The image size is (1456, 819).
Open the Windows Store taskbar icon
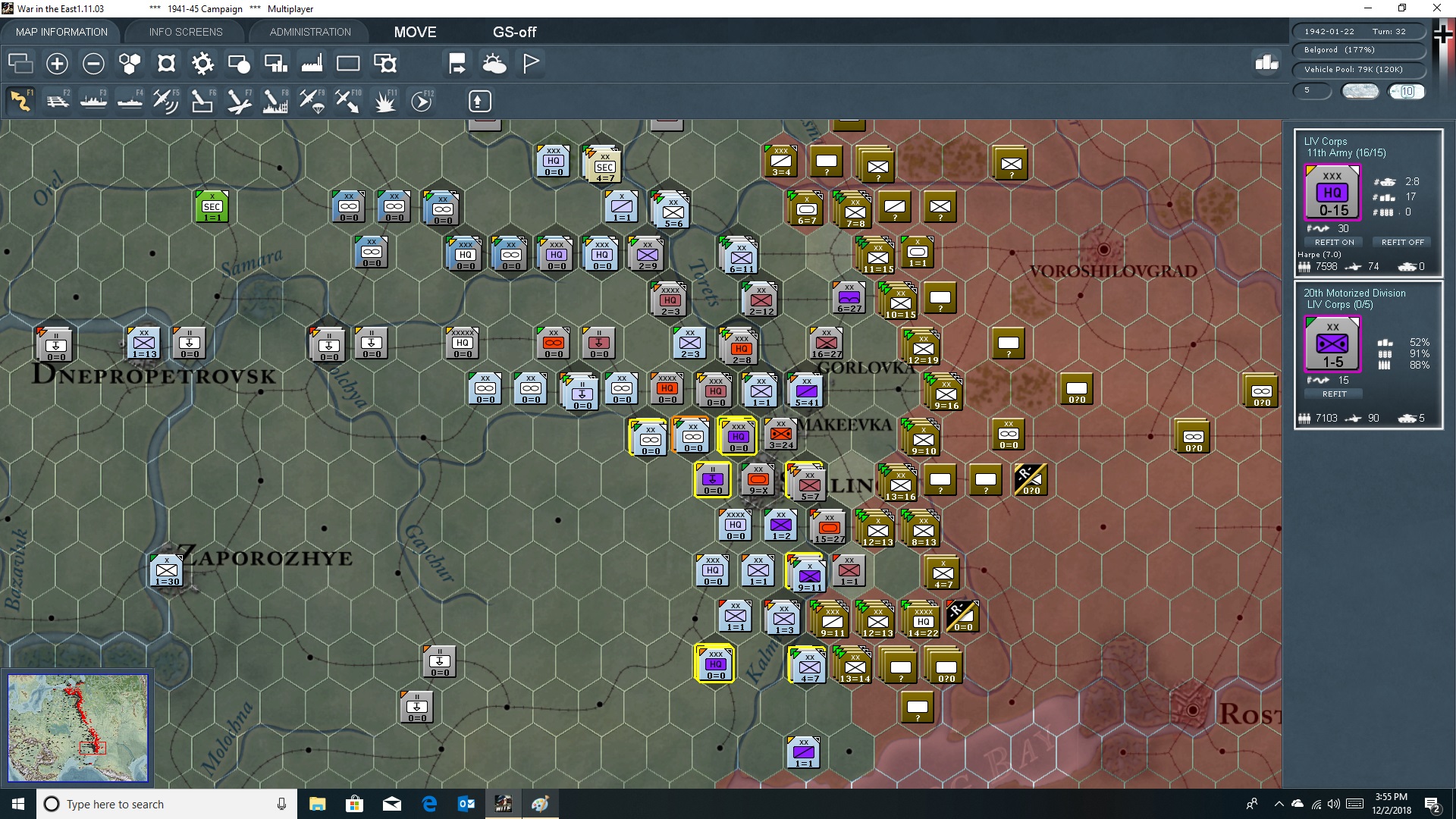[354, 804]
